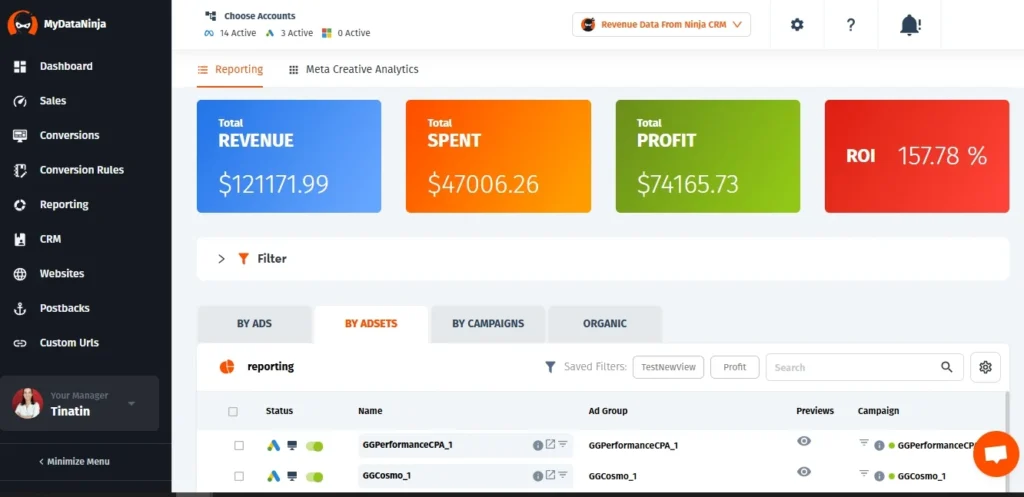Click the Campaign column header
The width and height of the screenshot is (1024, 497).
point(878,411)
